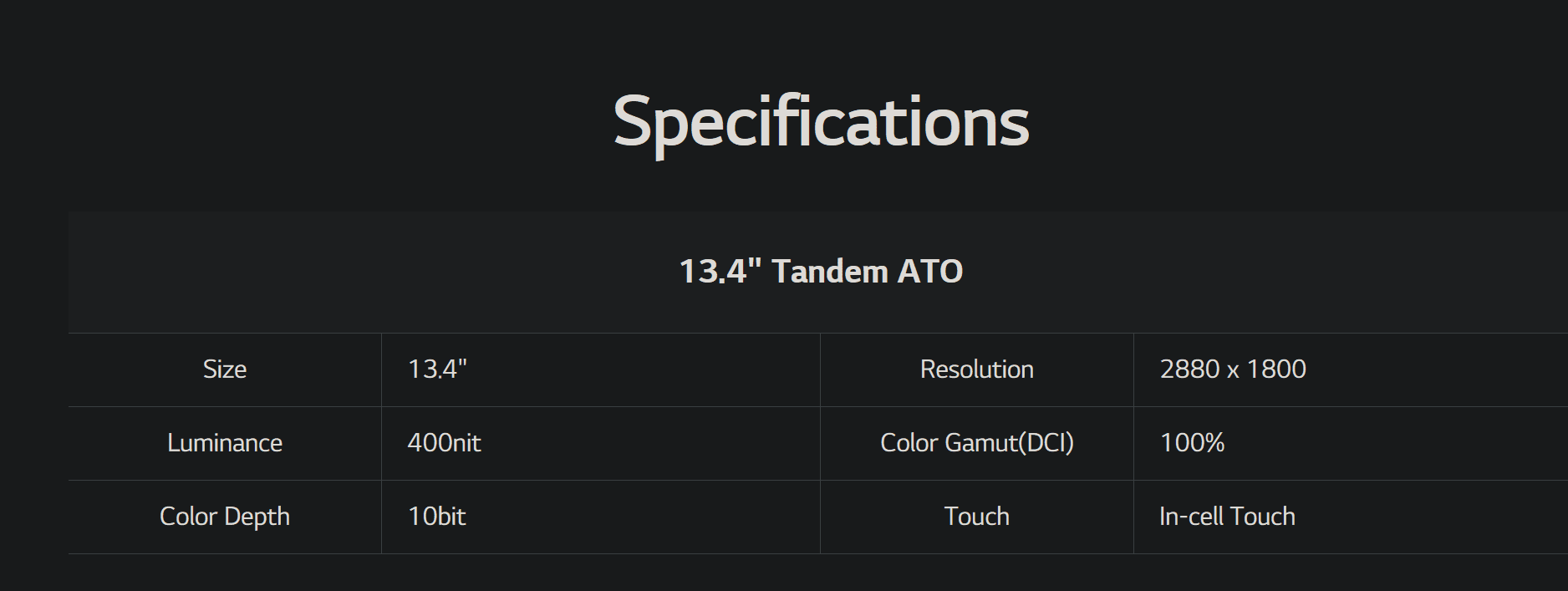The width and height of the screenshot is (1568, 591).
Task: Click the 10bit color depth value
Action: 436,517
